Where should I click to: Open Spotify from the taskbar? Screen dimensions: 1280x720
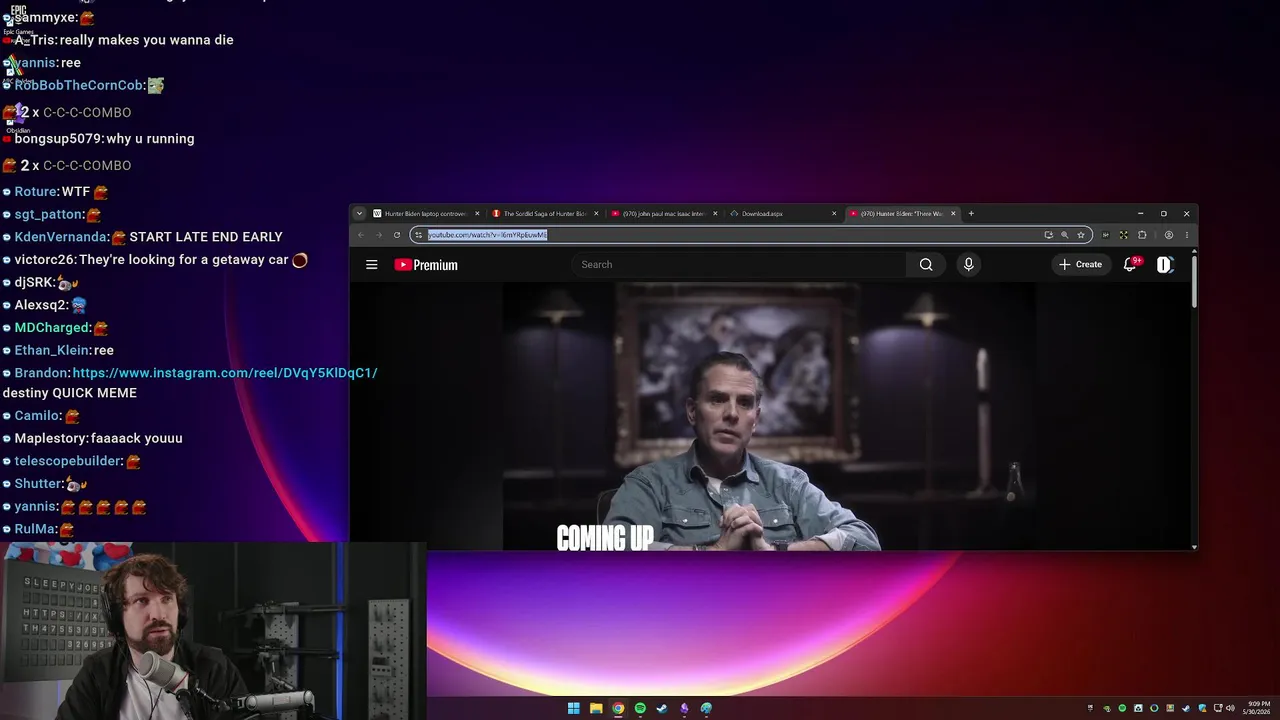pos(640,708)
